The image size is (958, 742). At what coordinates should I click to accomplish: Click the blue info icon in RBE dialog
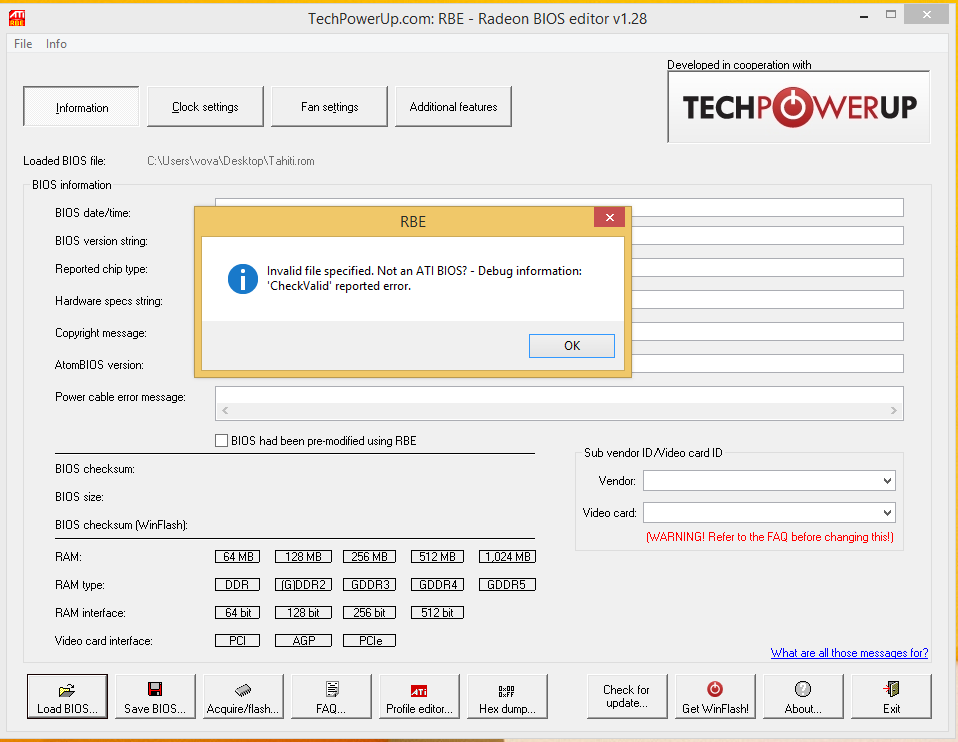[243, 279]
